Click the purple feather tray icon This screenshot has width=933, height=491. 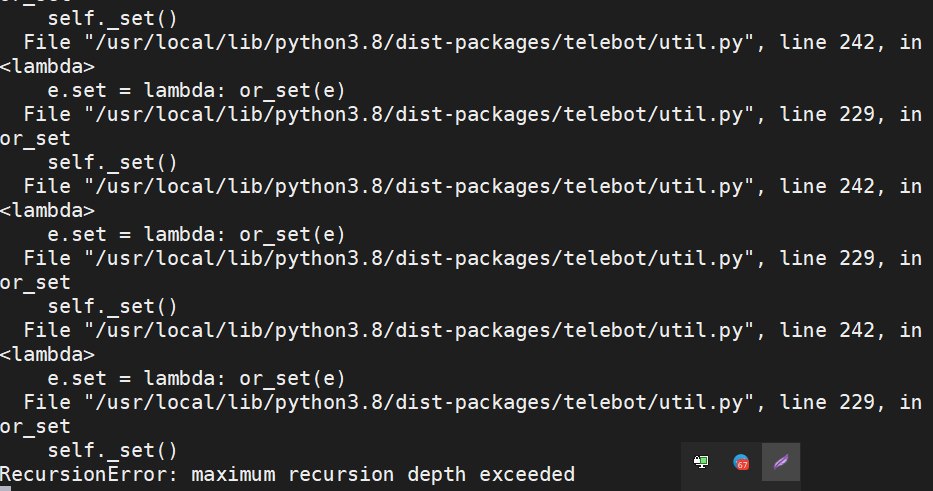pos(781,462)
